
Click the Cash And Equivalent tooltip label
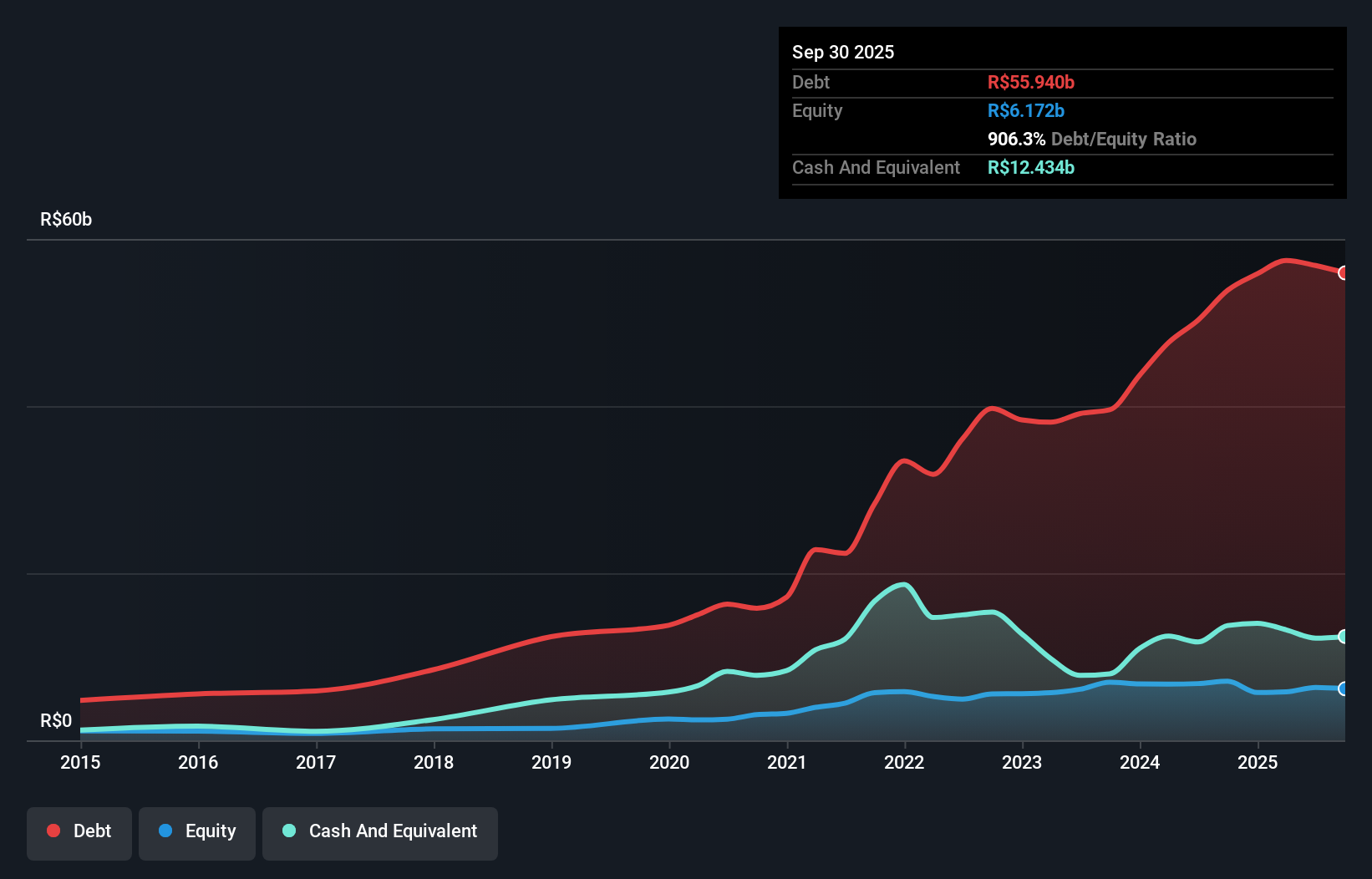(x=876, y=168)
